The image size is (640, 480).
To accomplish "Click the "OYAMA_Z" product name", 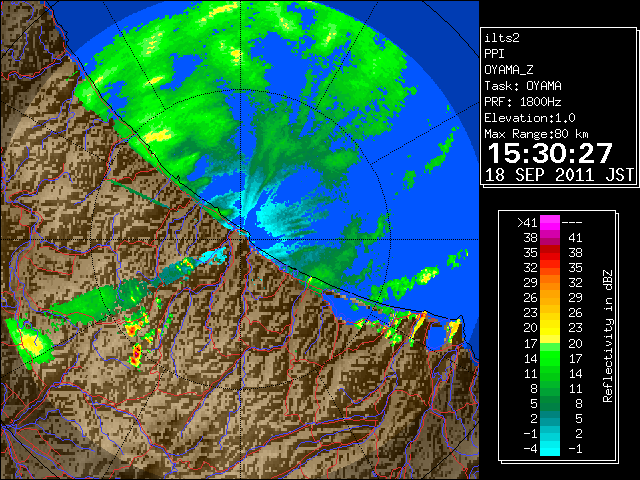I will tap(509, 70).
